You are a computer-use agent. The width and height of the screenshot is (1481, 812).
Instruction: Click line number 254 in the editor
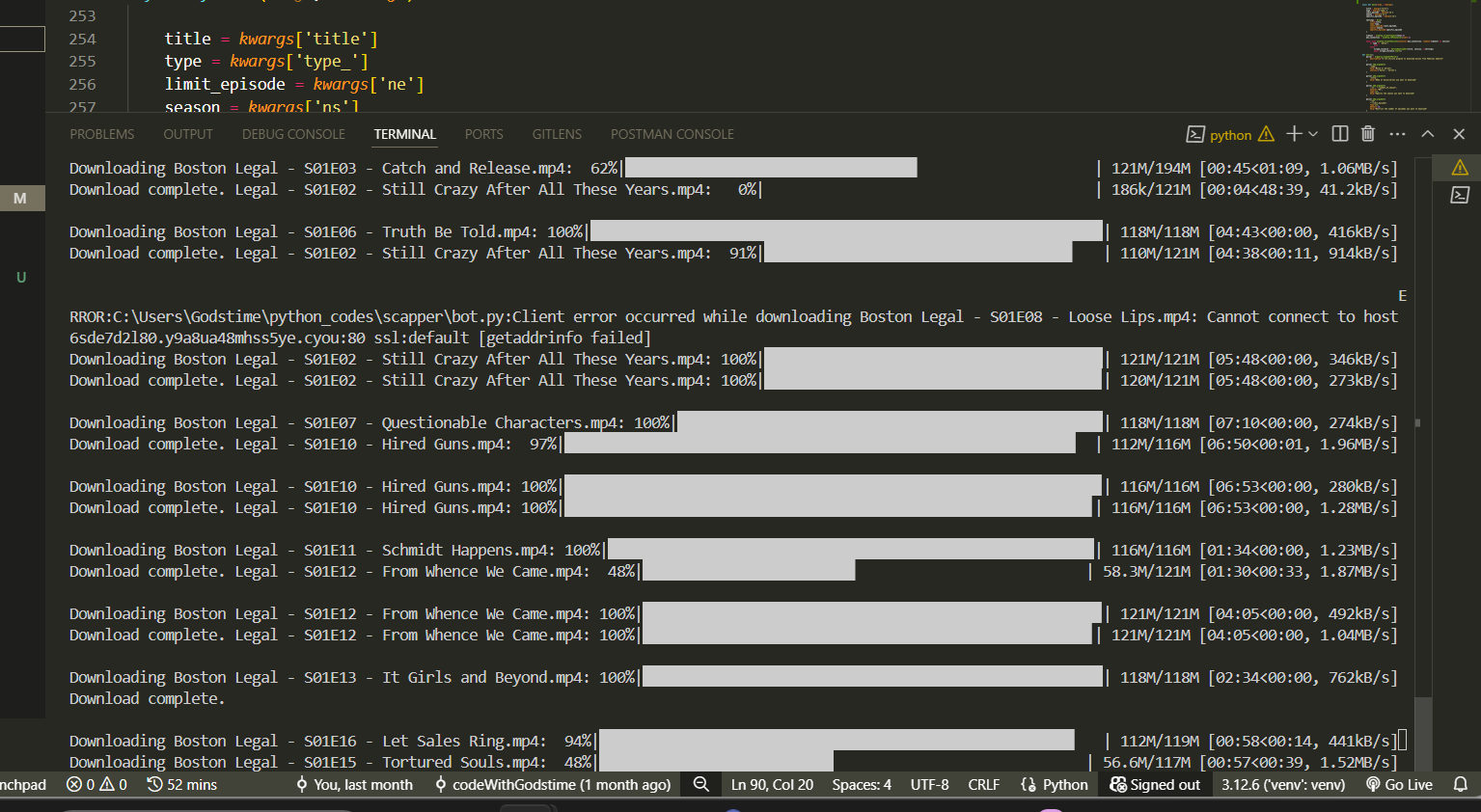(x=83, y=39)
